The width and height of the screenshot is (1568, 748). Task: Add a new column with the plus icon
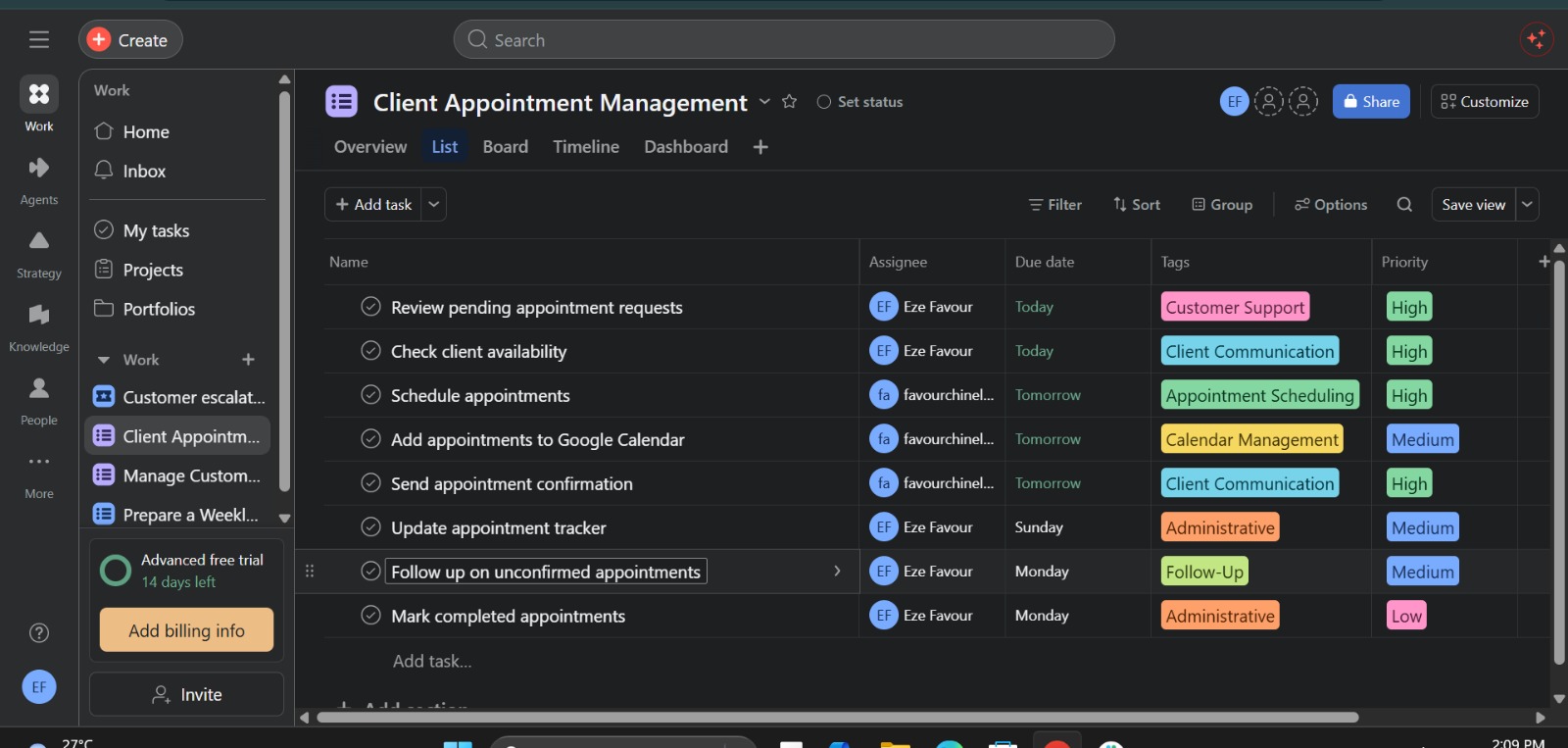pos(1544,262)
